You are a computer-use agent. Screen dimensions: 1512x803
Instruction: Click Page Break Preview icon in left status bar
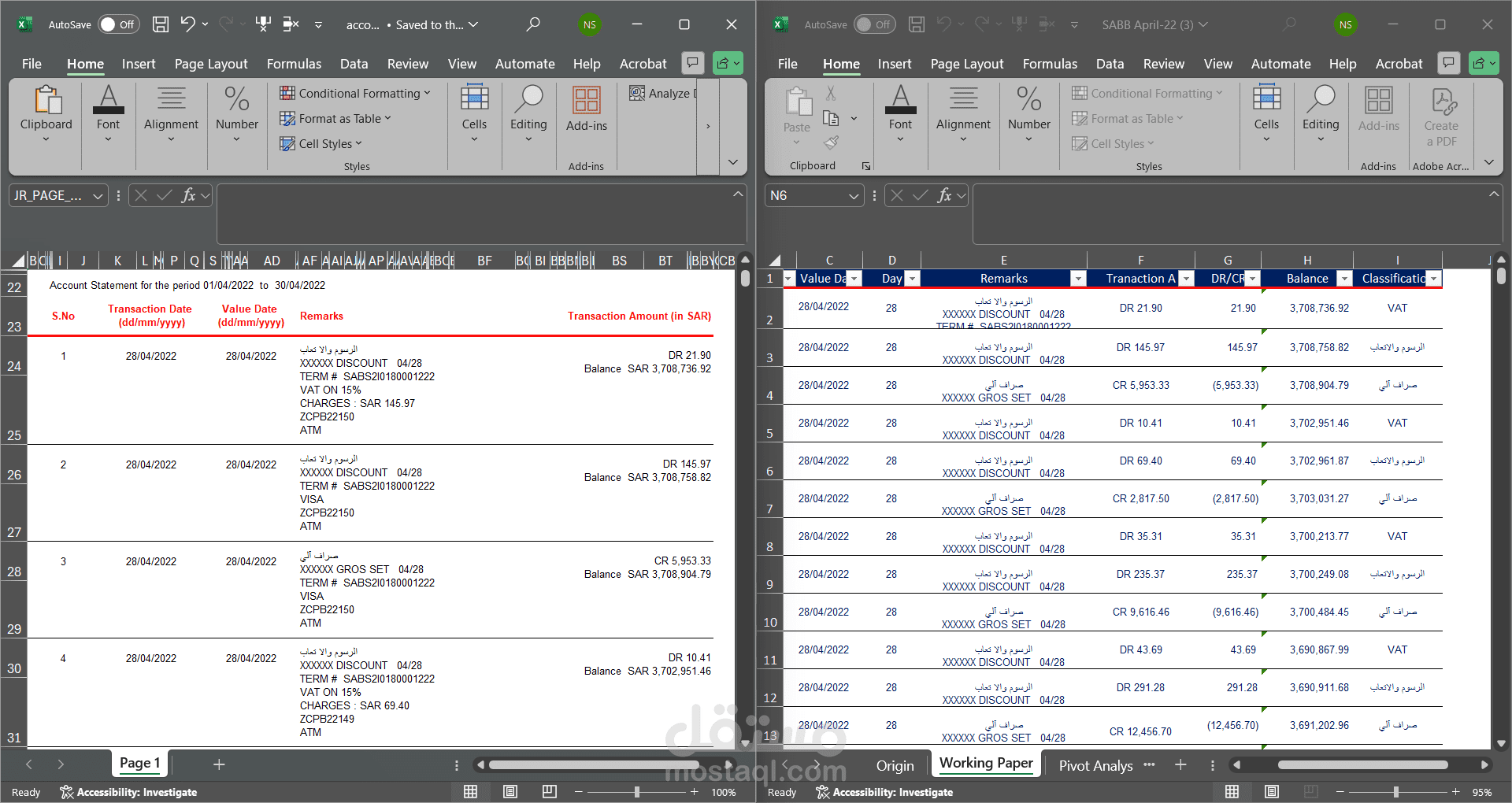[550, 792]
